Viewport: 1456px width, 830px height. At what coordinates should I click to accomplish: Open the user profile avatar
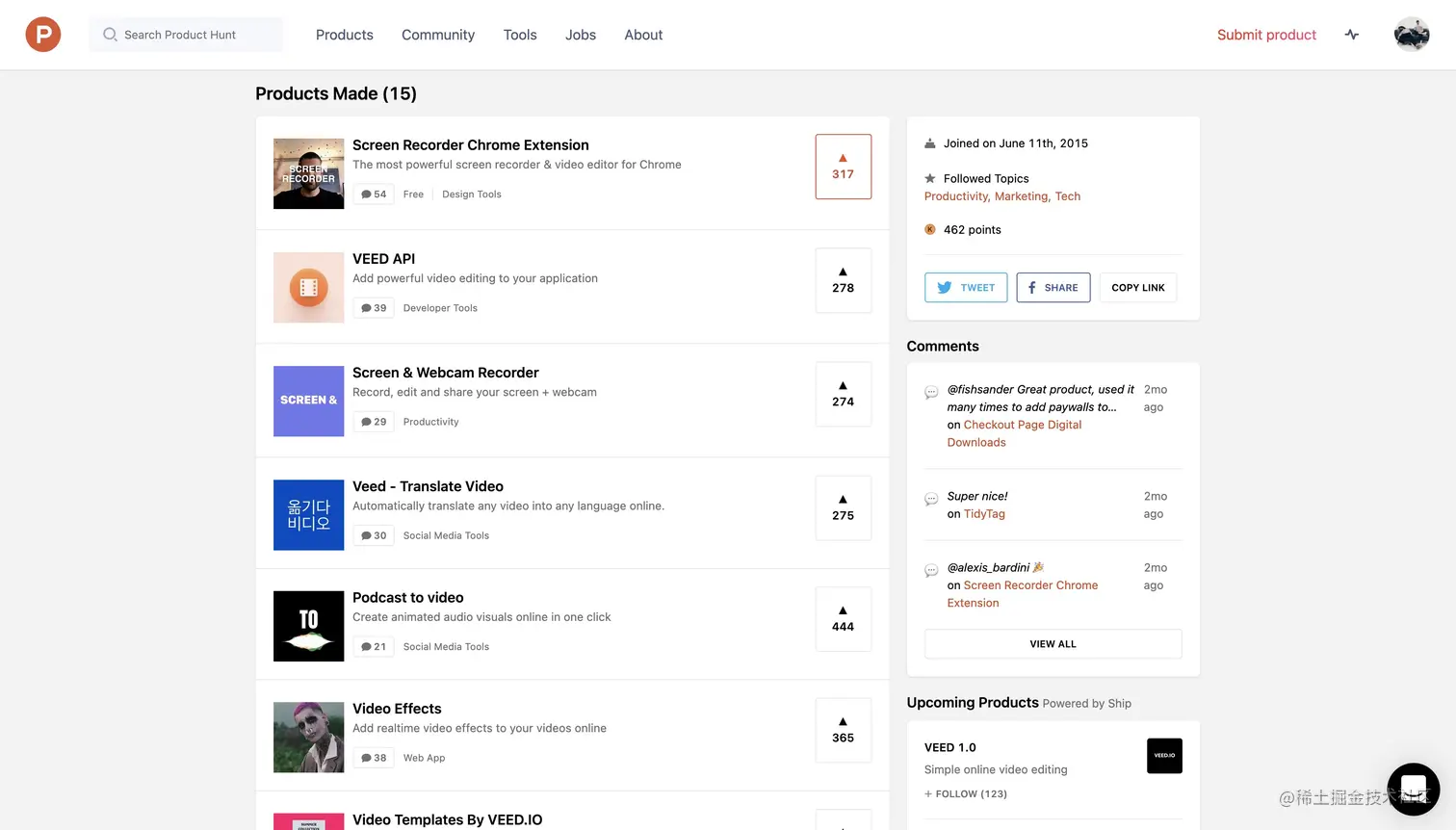1412,35
